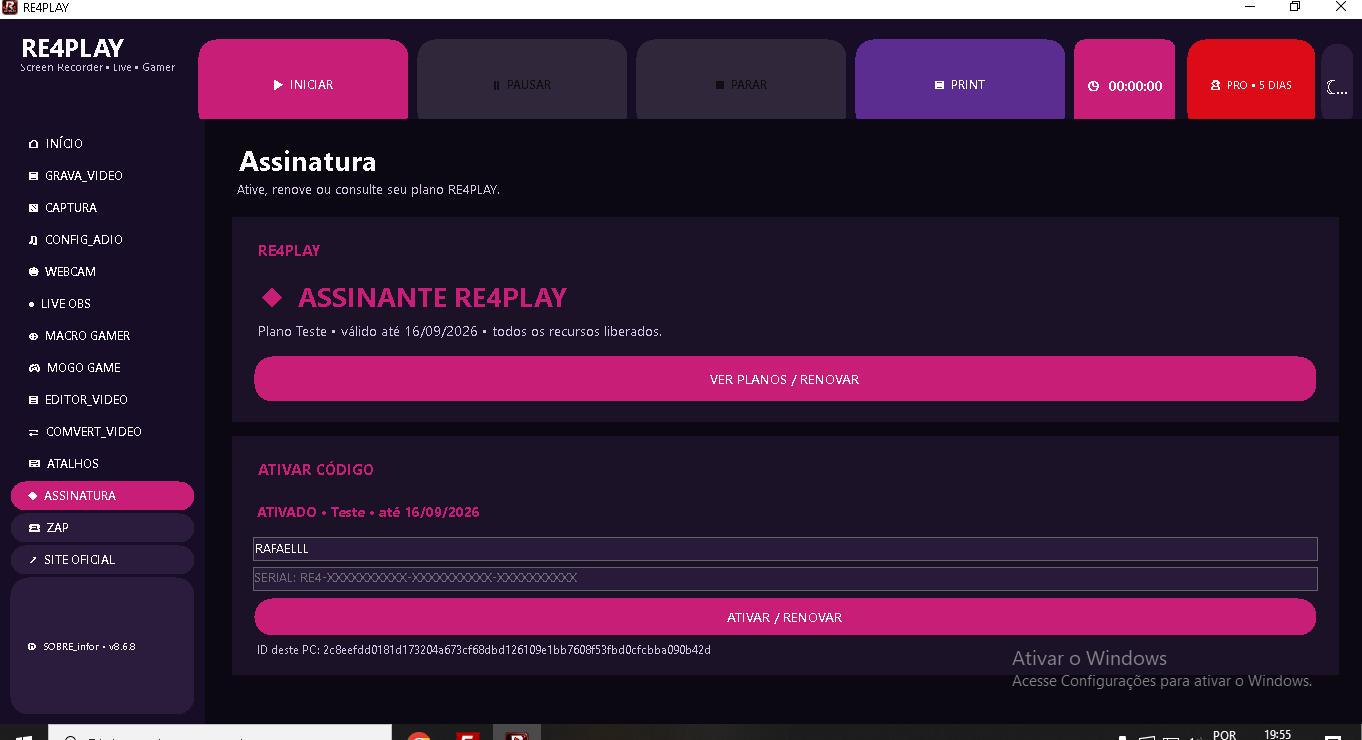Image resolution: width=1362 pixels, height=740 pixels.
Task: Open ZAP from the sidebar
Action: click(102, 528)
